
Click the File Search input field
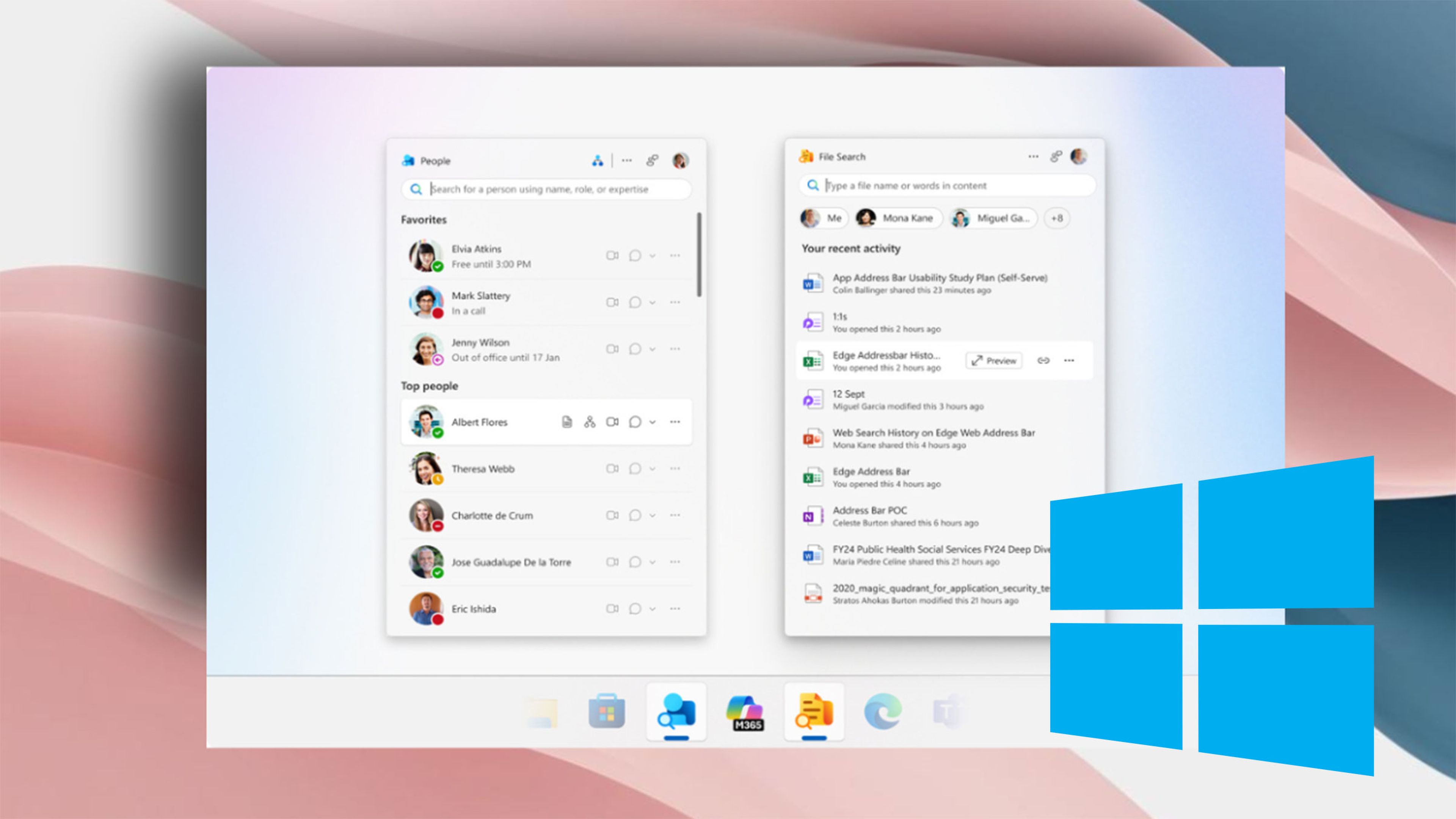click(947, 185)
